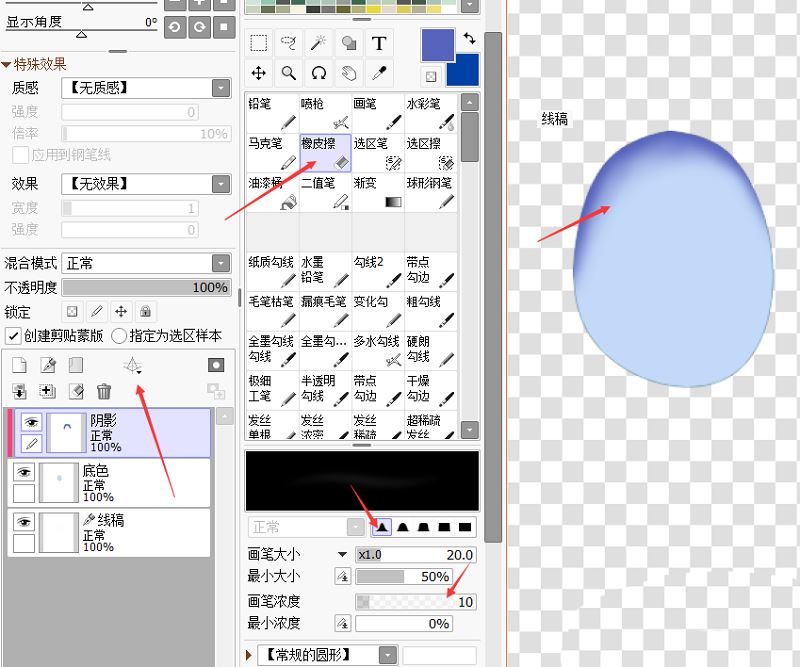Select the shape tool

pyautogui.click(x=348, y=43)
